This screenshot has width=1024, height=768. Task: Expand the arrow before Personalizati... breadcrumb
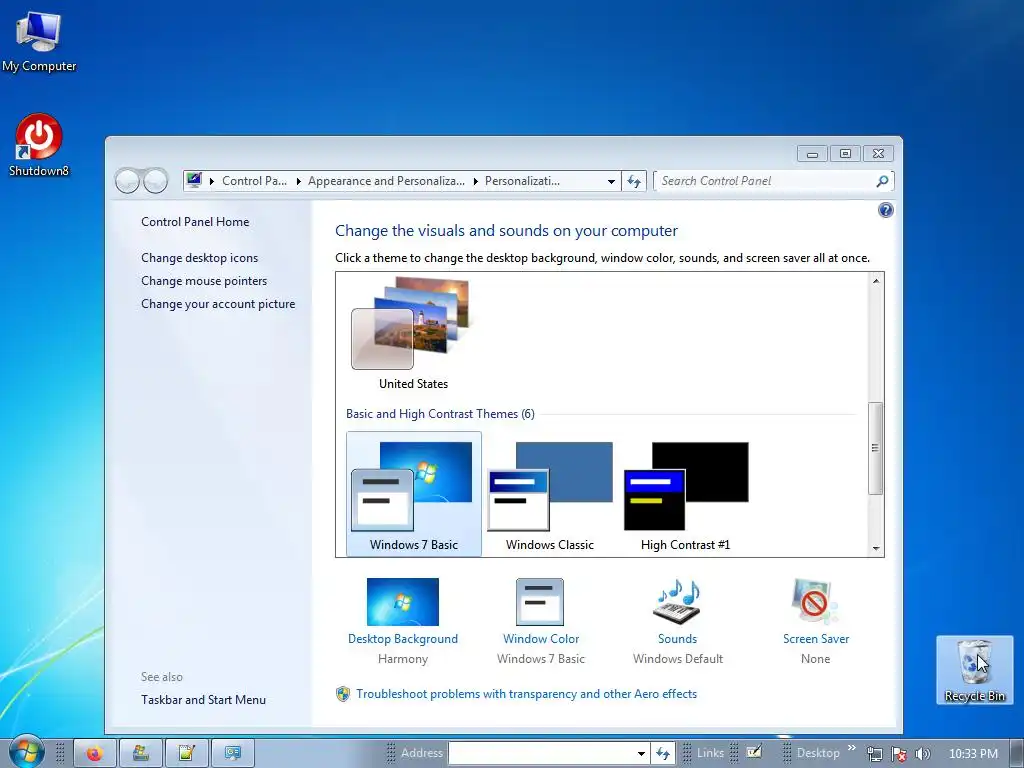coord(475,182)
